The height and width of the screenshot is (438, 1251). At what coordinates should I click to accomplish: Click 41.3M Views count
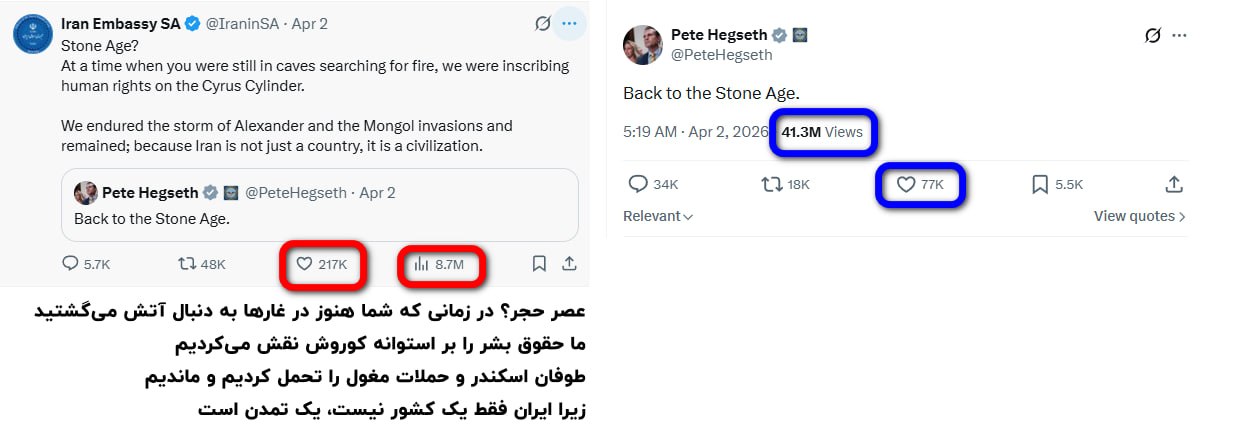point(822,132)
